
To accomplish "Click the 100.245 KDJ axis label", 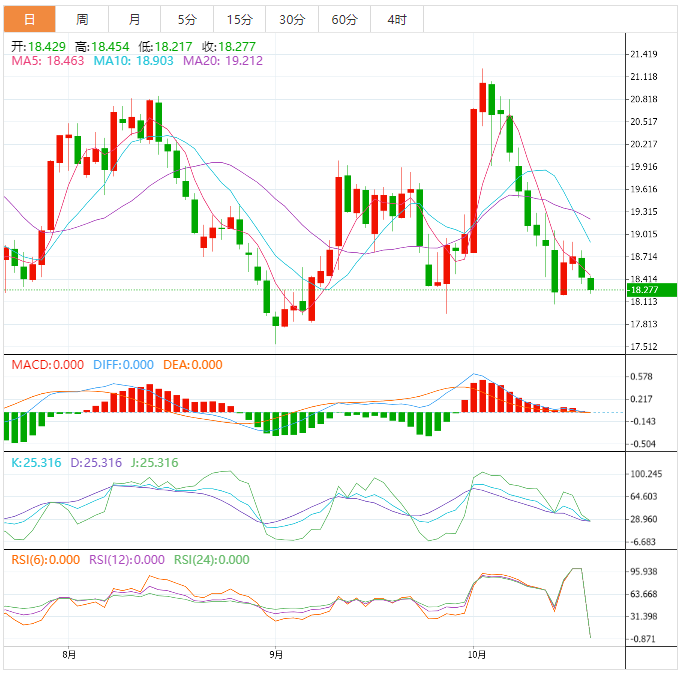I will pyautogui.click(x=646, y=474).
